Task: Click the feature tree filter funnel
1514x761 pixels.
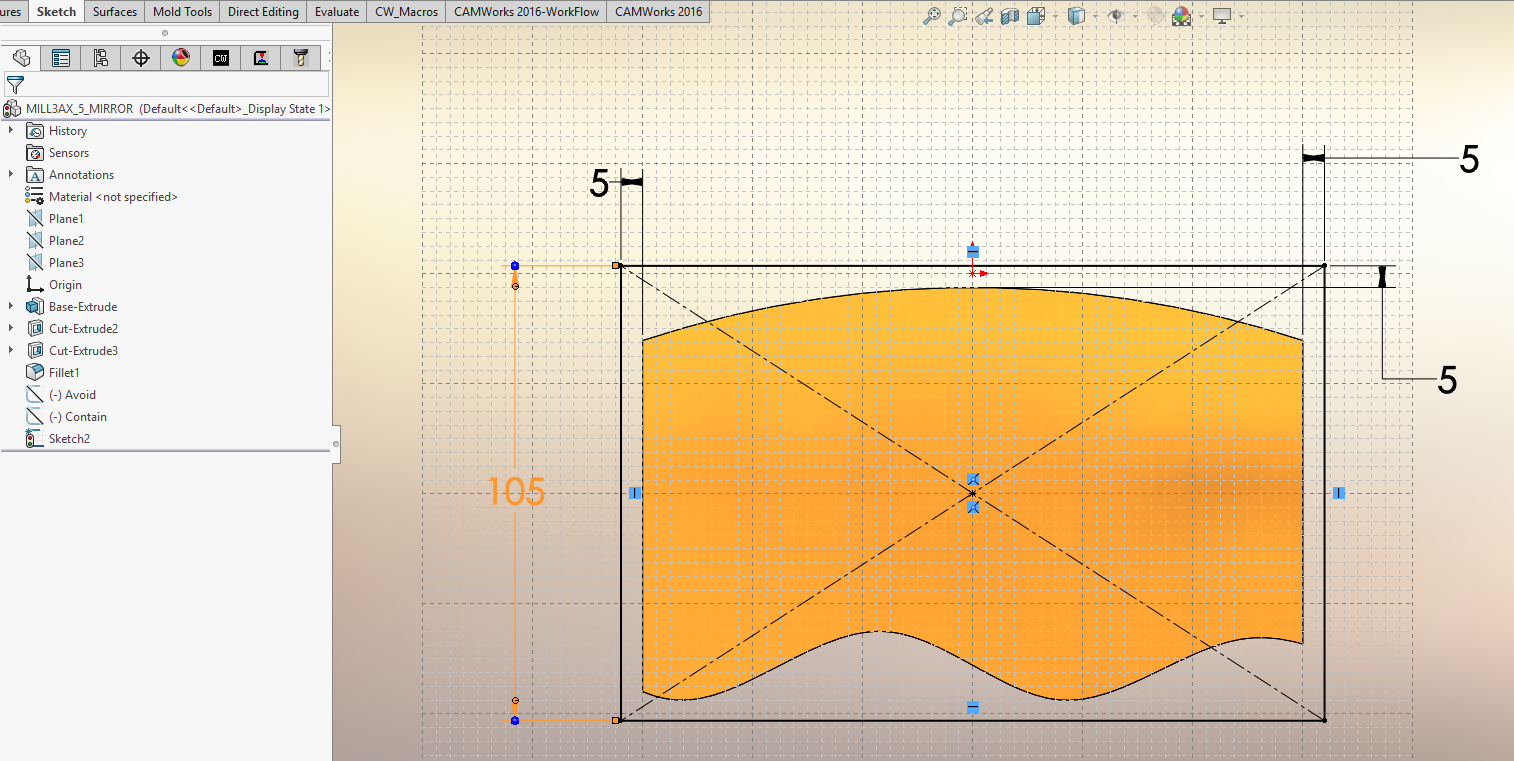Action: coord(15,85)
